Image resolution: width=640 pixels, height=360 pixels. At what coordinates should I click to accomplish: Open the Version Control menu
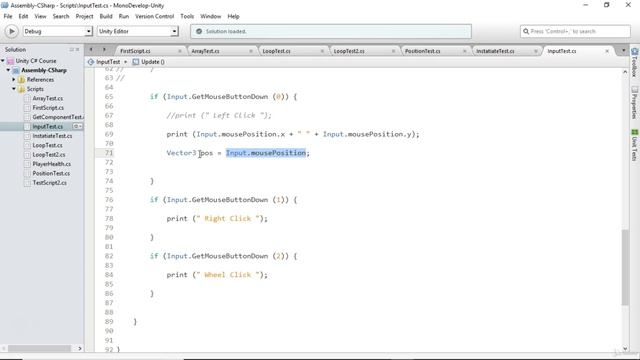tap(154, 16)
